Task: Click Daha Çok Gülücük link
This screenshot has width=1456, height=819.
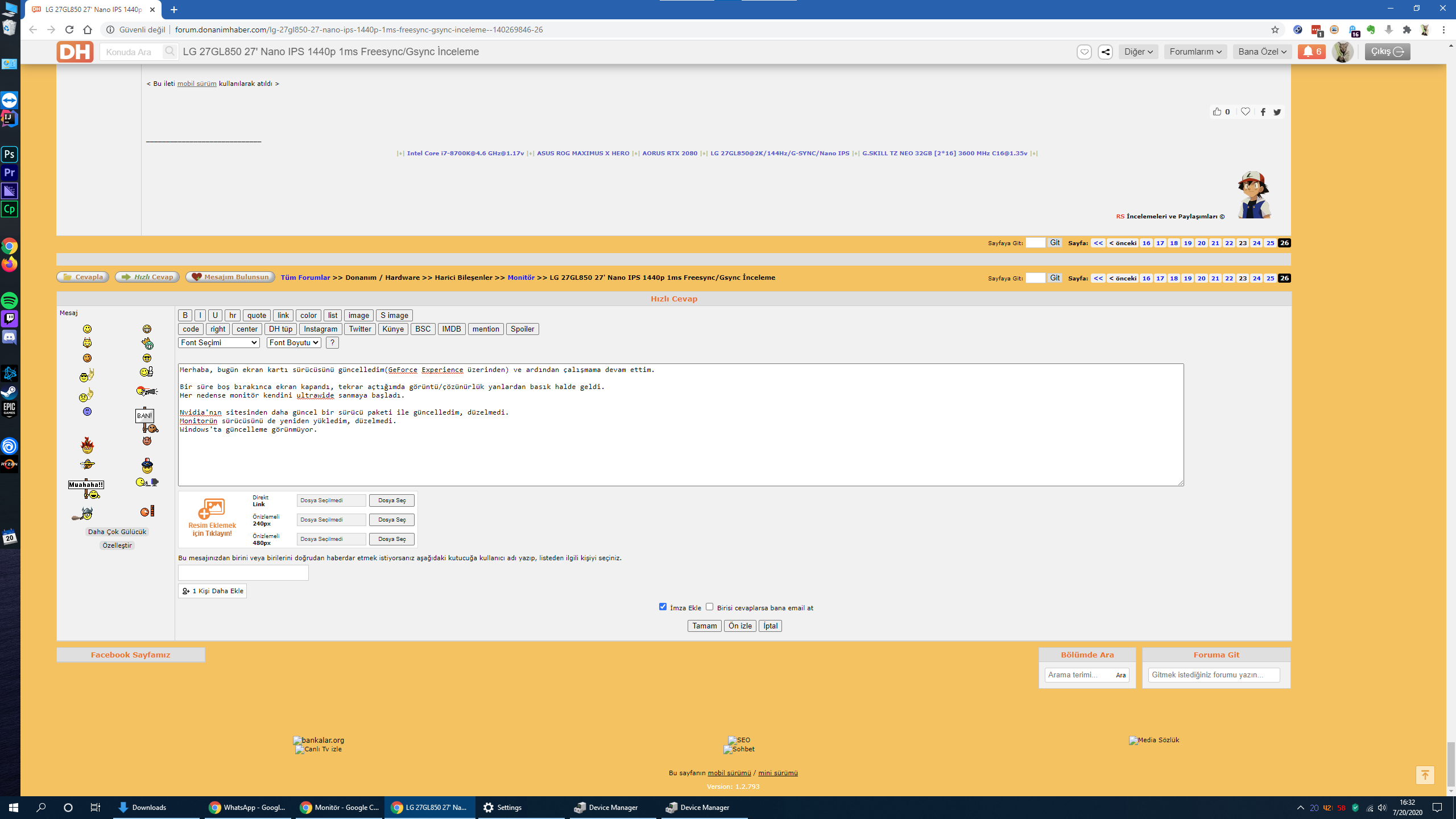Action: click(x=117, y=532)
